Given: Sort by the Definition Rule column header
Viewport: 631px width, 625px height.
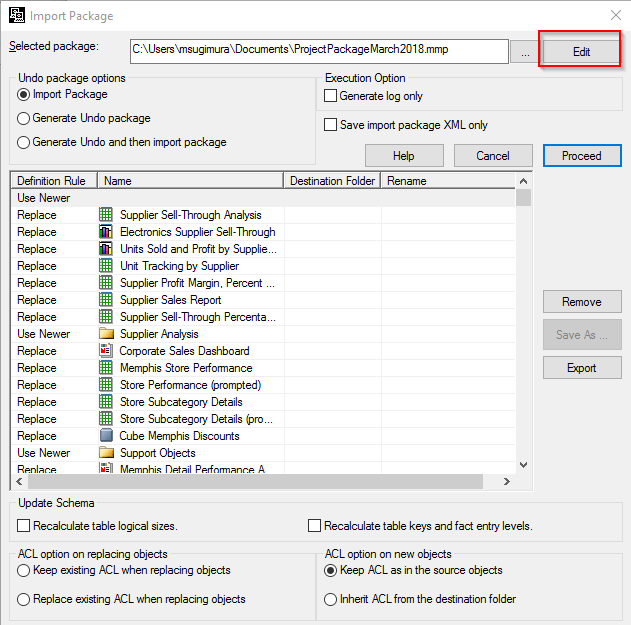Looking at the screenshot, I should (x=54, y=181).
